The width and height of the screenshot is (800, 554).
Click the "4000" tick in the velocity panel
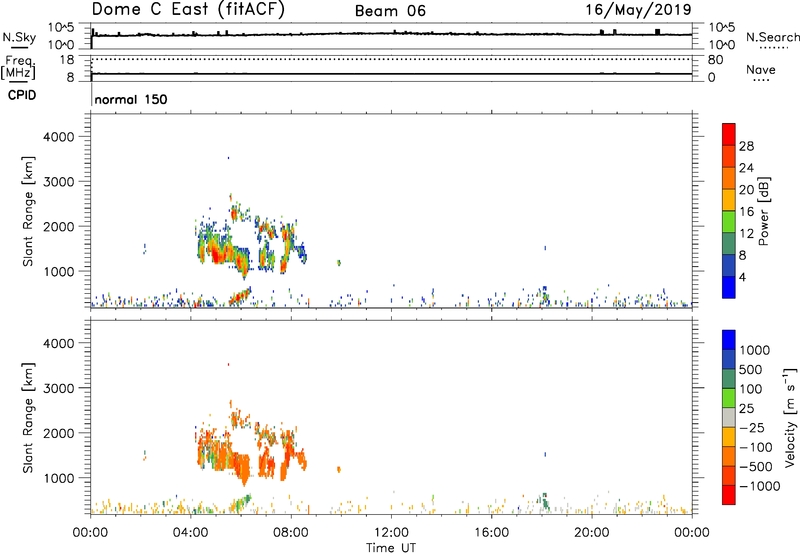(59, 343)
